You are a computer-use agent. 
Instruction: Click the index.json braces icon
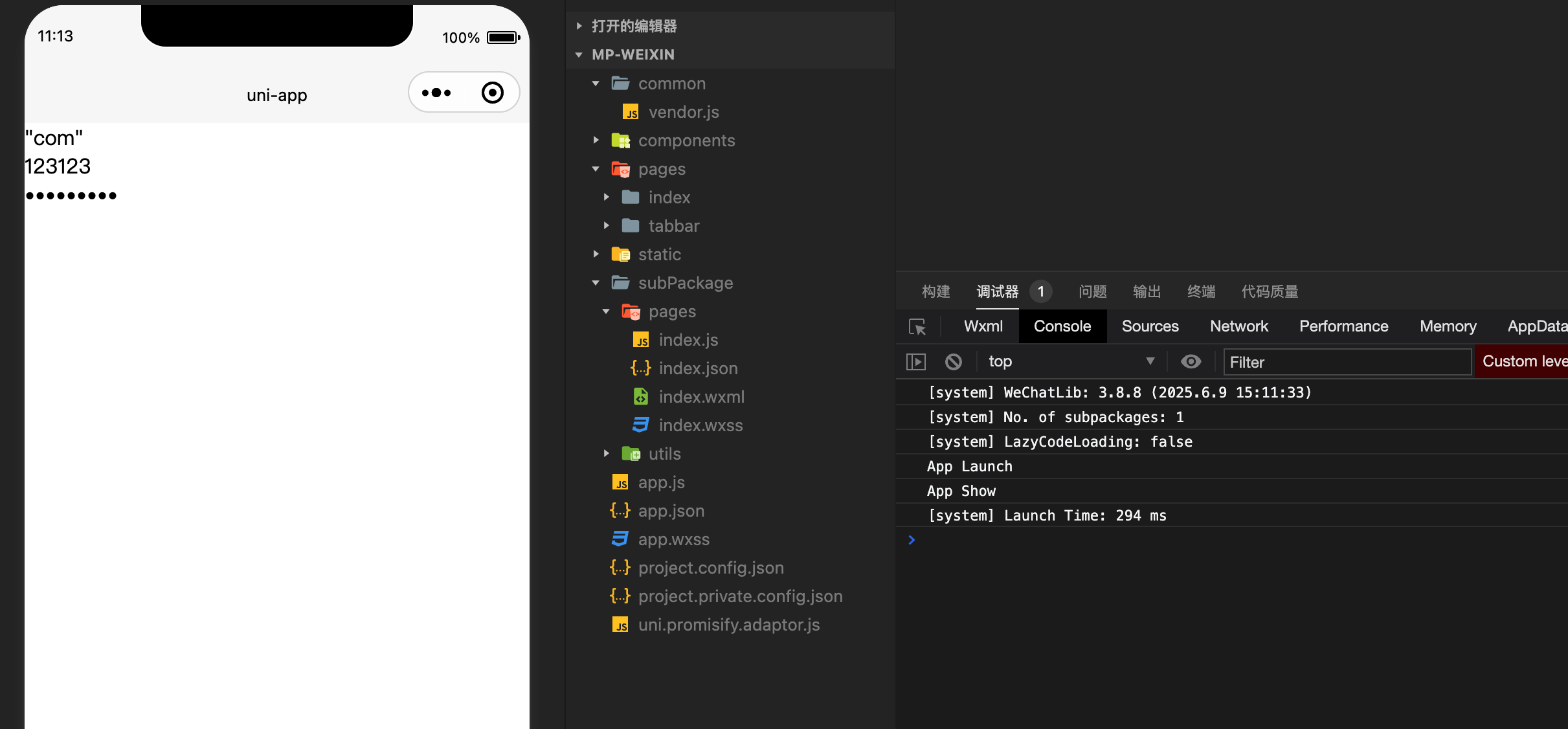point(641,368)
